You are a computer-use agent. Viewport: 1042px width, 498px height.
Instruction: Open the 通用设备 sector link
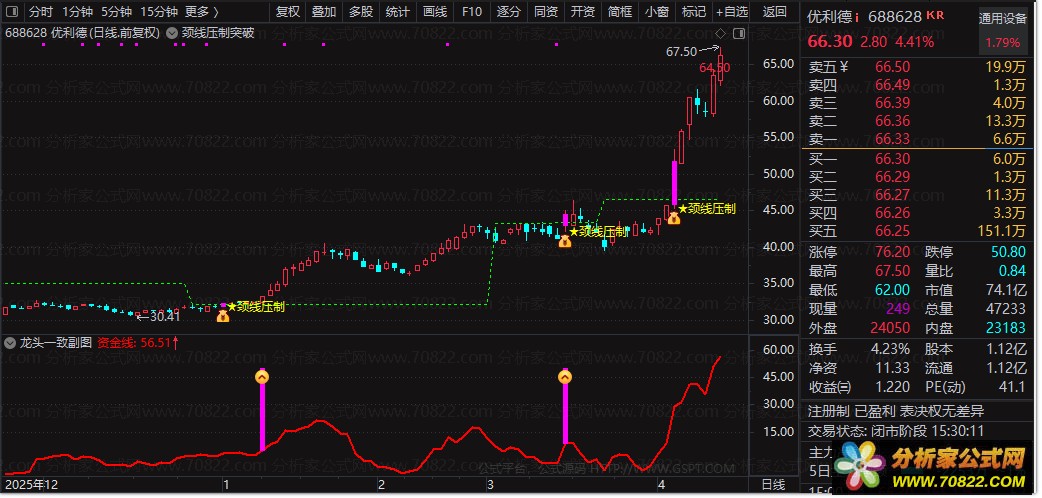tap(1003, 19)
